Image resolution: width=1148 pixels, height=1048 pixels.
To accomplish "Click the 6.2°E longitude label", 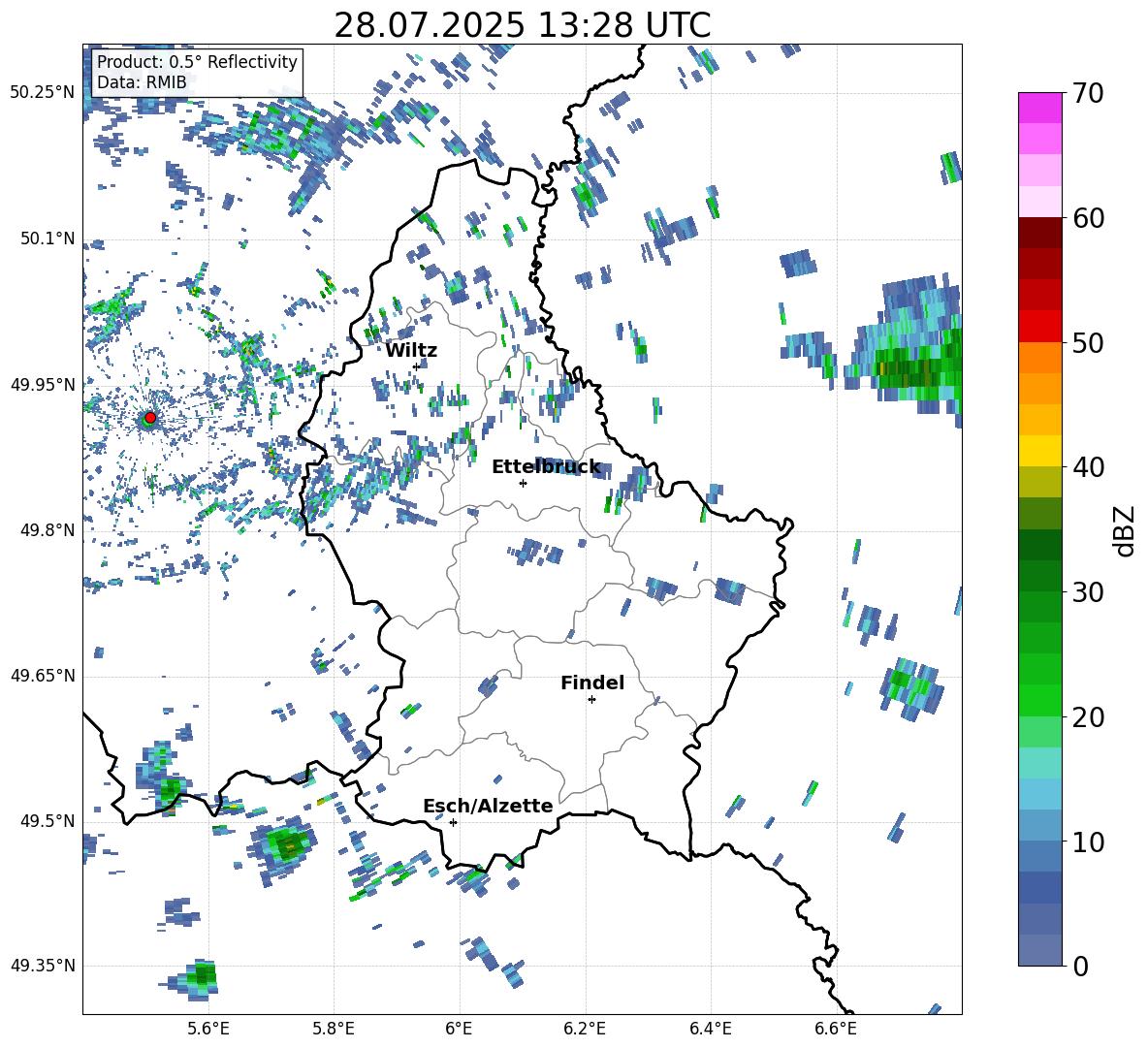I will tap(585, 1029).
